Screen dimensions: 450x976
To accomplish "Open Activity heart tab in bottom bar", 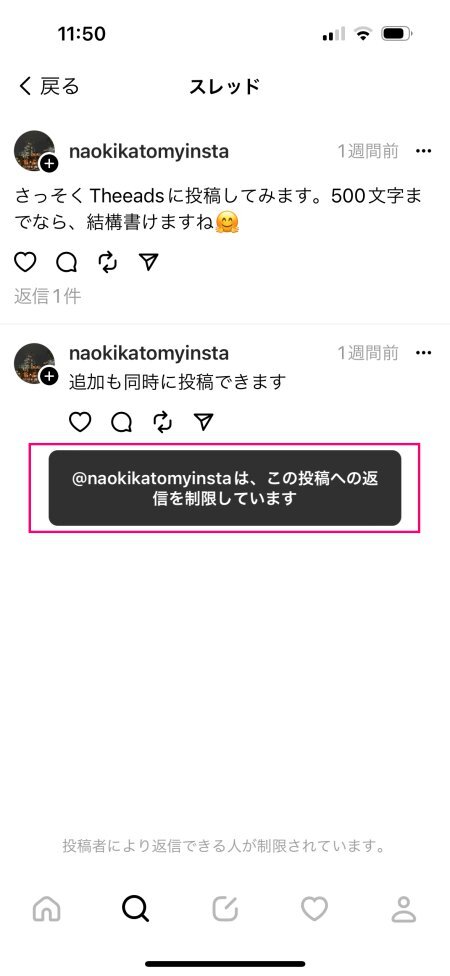I will (314, 909).
